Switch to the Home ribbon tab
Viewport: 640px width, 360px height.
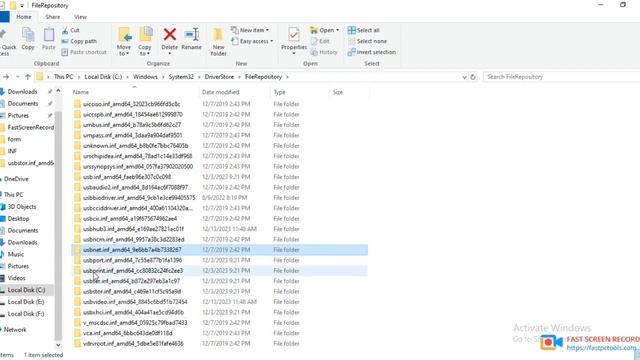tap(24, 17)
